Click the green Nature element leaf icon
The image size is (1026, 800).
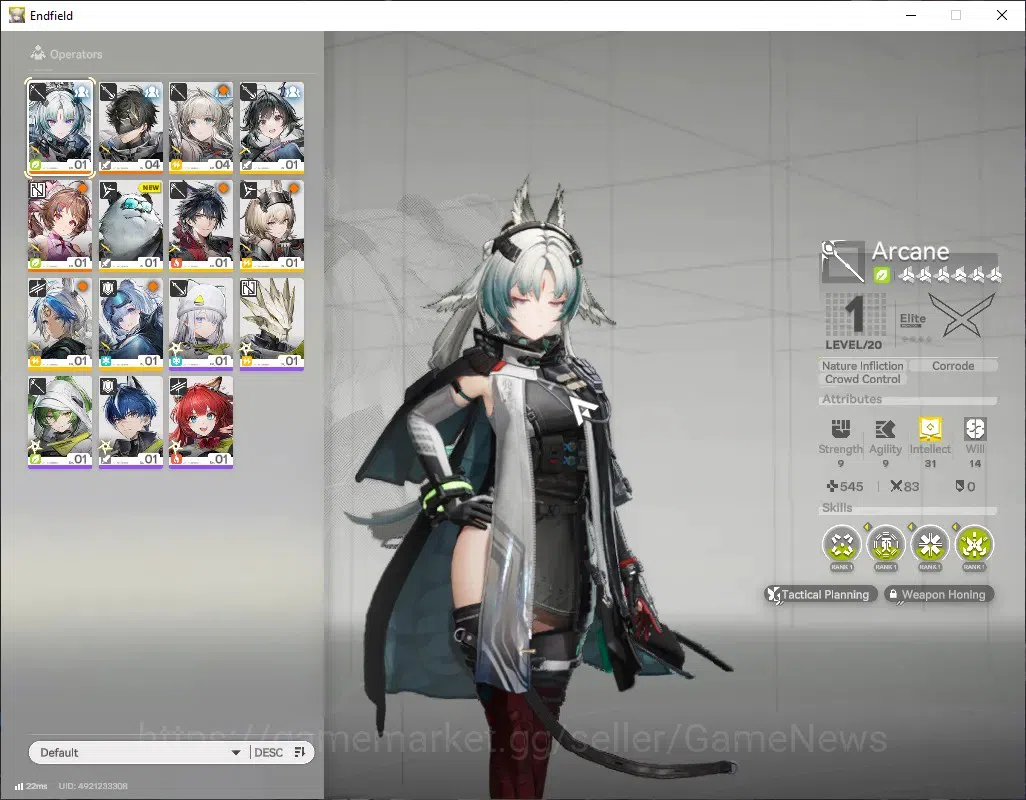tap(881, 275)
